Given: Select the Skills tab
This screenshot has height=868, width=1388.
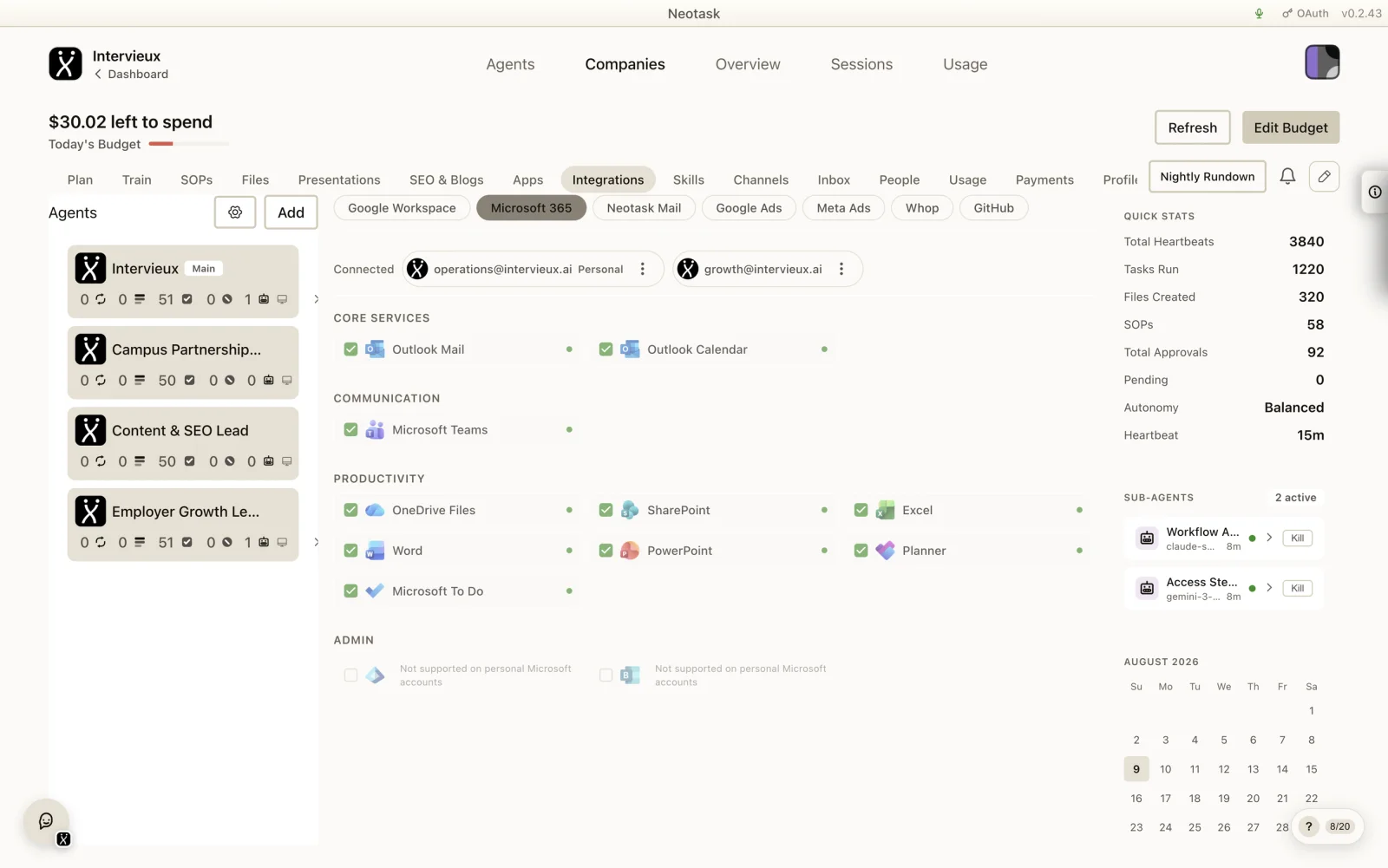Looking at the screenshot, I should pyautogui.click(x=689, y=180).
